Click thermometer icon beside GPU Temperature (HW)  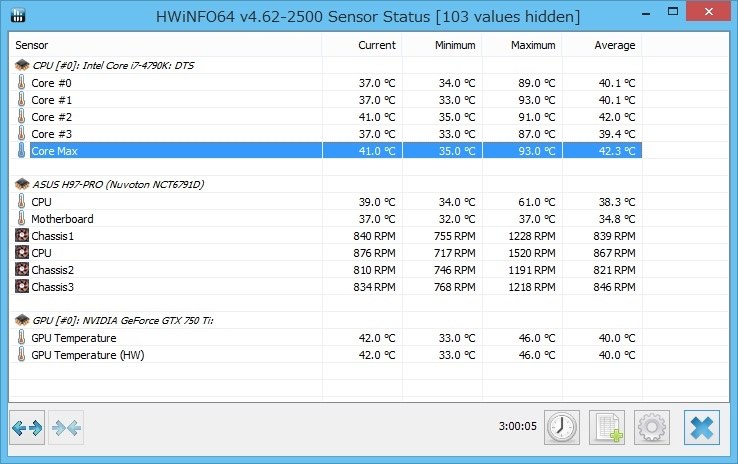click(x=21, y=354)
